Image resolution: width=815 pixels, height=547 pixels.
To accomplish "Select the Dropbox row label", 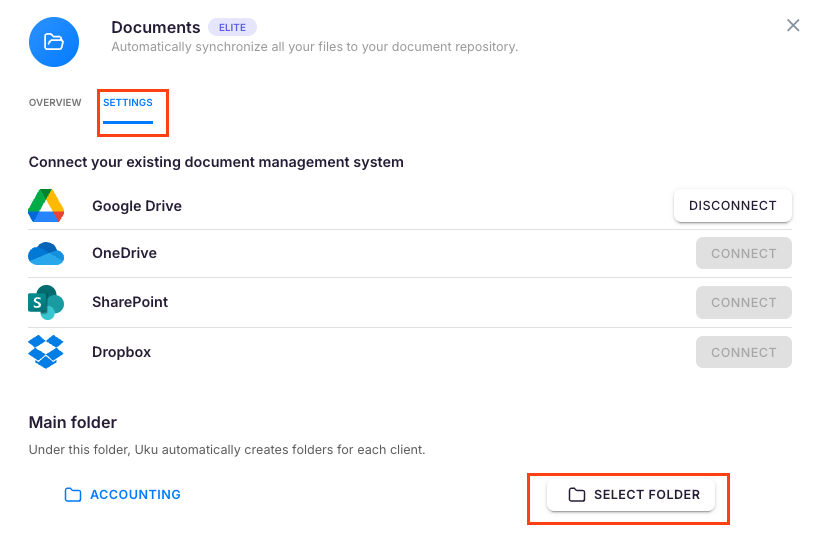I will 121,352.
